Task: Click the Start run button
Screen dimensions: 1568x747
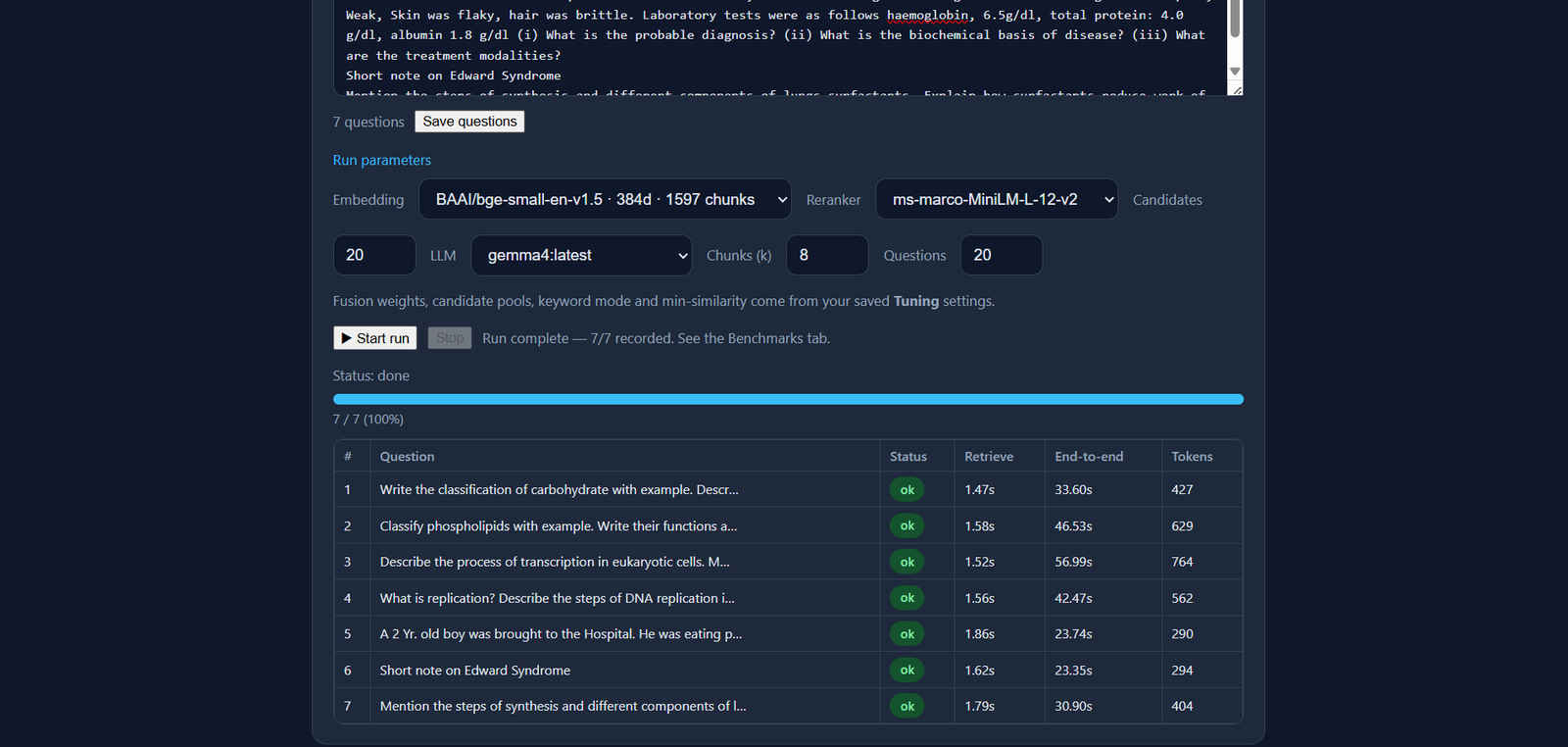Action: (x=375, y=338)
